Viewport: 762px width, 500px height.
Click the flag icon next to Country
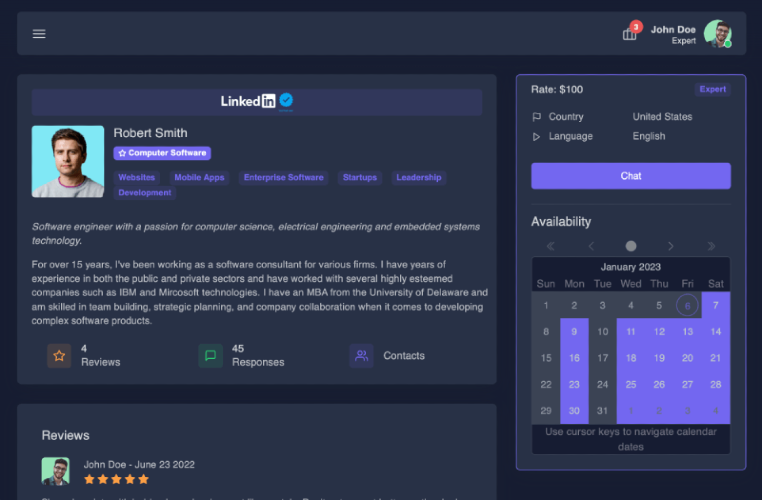pos(537,117)
